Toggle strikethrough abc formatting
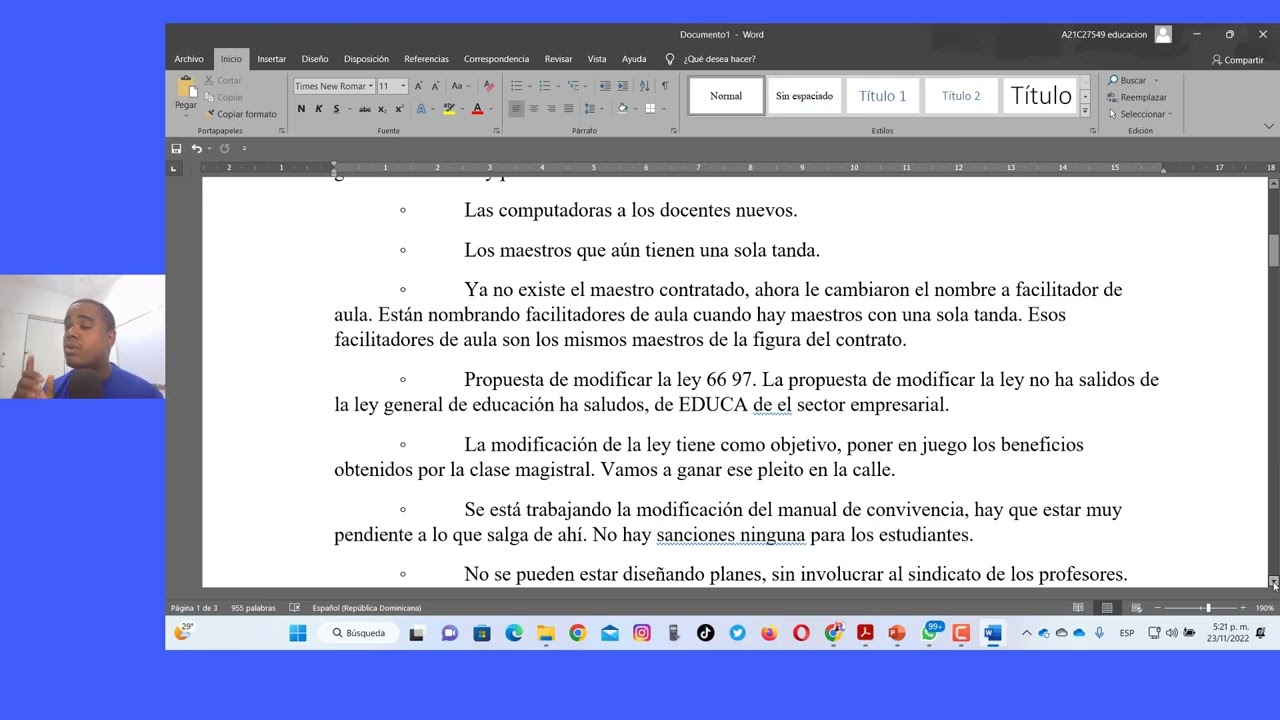Viewport: 1280px width, 720px height. (365, 109)
